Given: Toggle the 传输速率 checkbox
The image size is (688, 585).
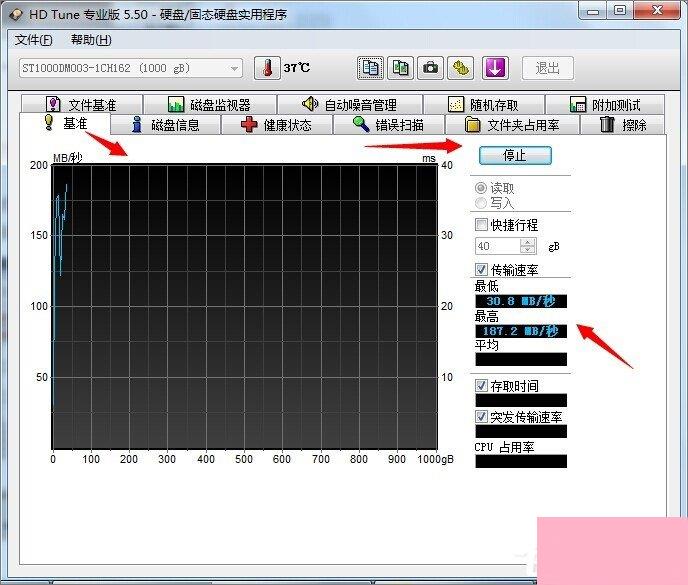Looking at the screenshot, I should [481, 269].
